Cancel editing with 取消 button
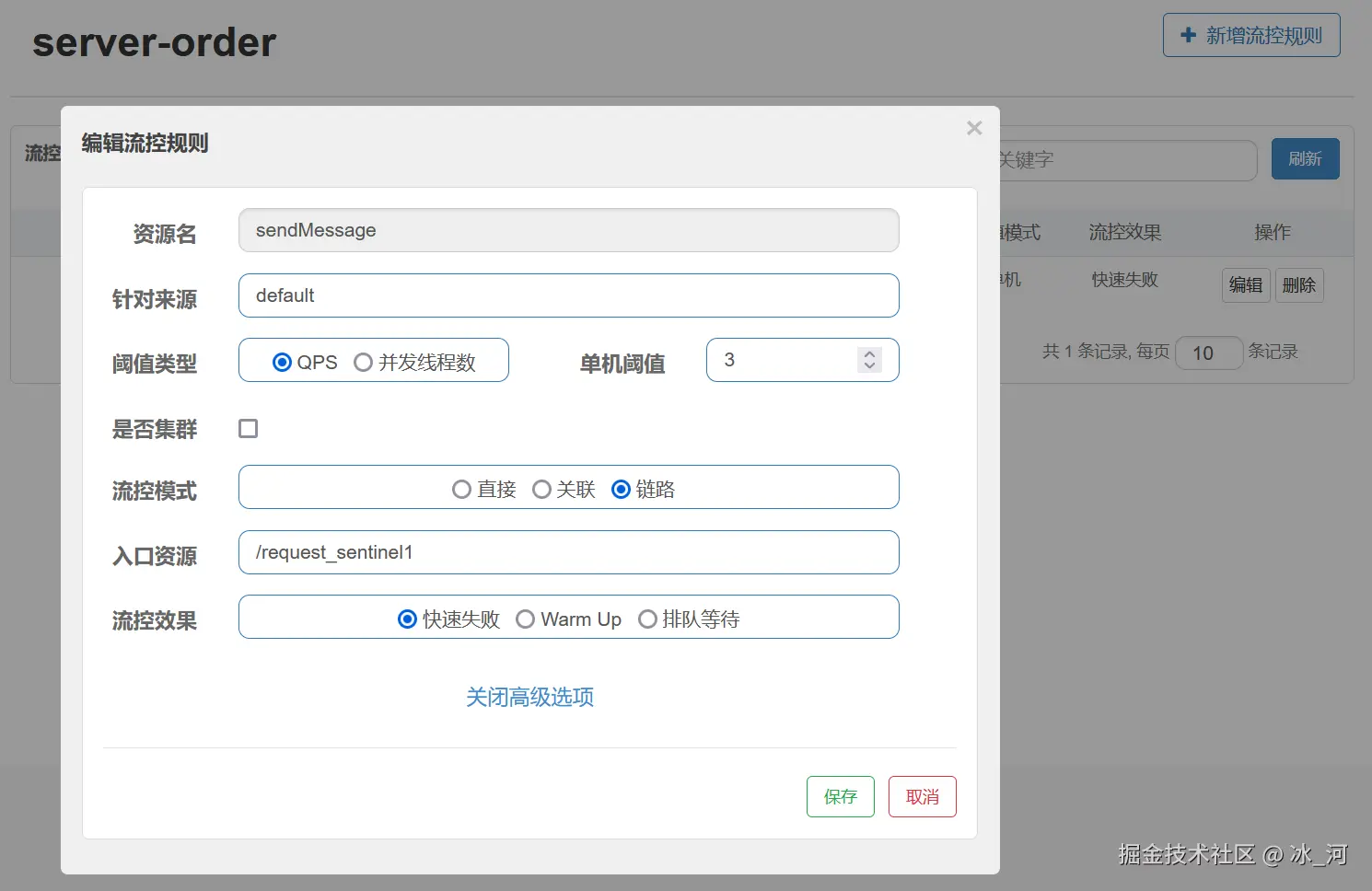The width and height of the screenshot is (1372, 891). tap(923, 796)
